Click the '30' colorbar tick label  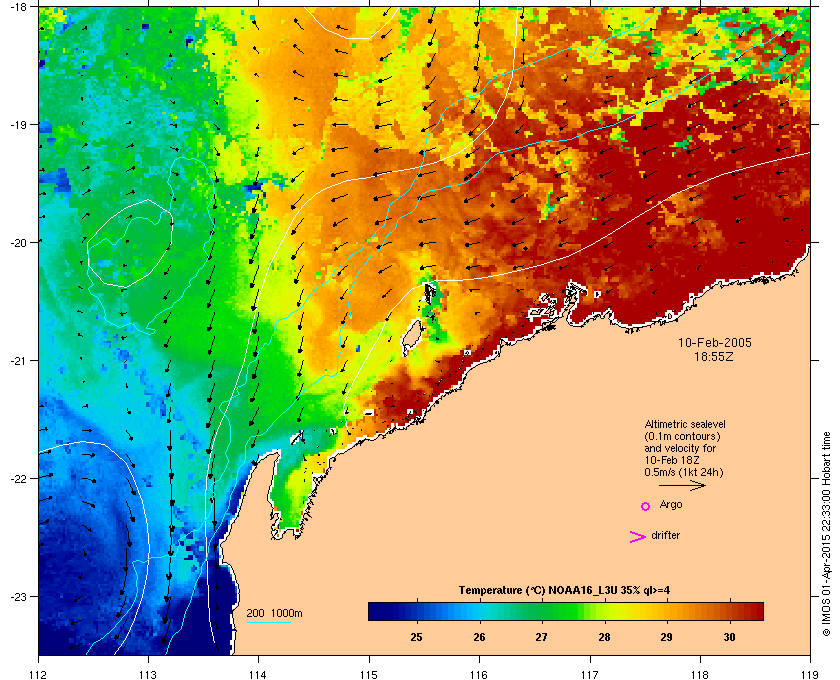pyautogui.click(x=729, y=637)
